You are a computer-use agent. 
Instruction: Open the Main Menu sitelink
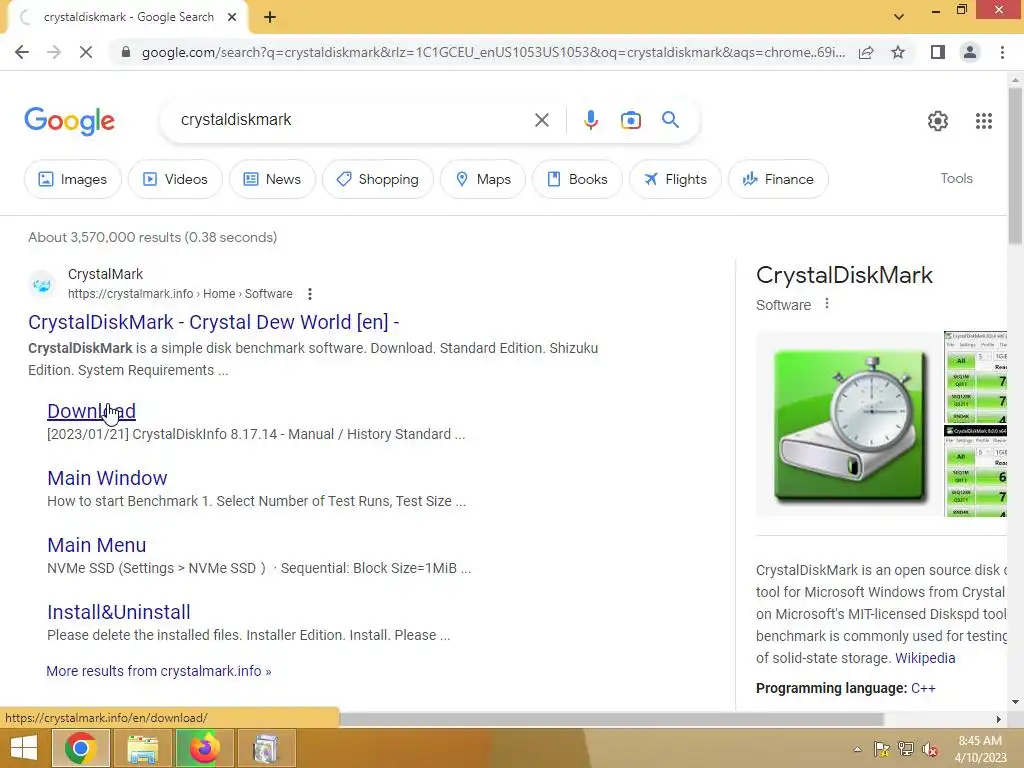[x=97, y=545]
